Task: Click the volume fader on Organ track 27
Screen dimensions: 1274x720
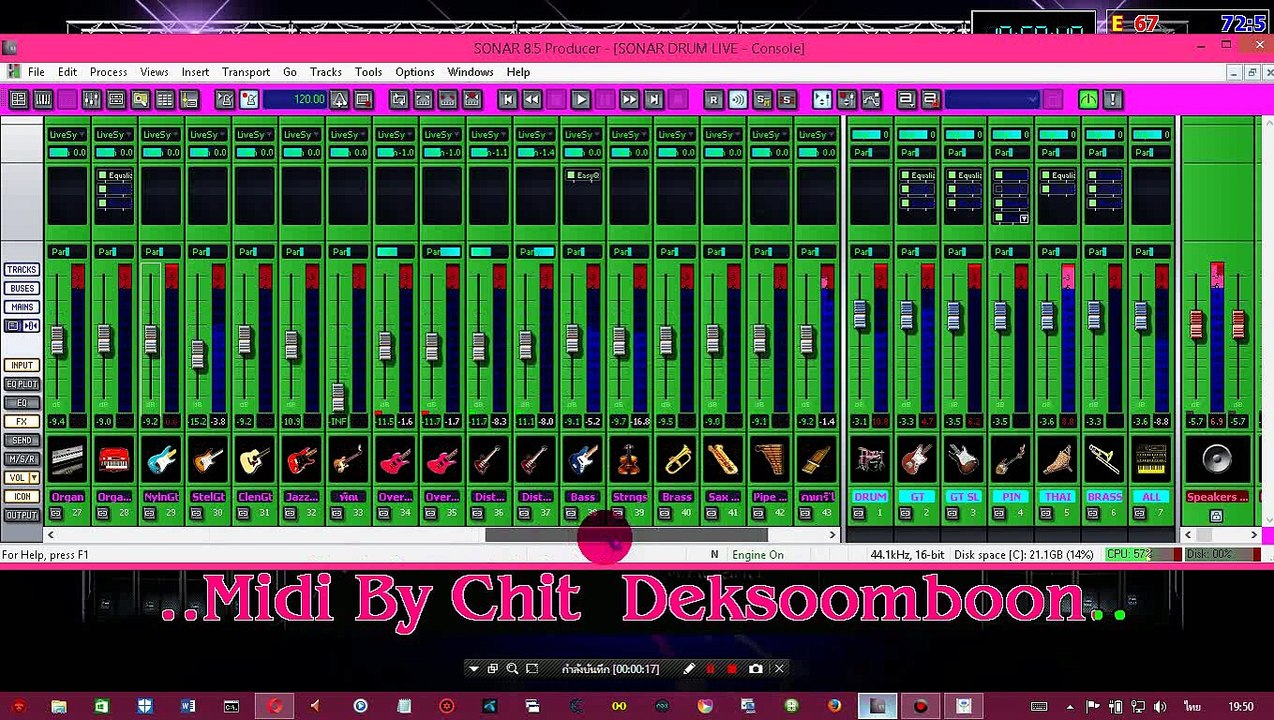Action: click(x=57, y=341)
